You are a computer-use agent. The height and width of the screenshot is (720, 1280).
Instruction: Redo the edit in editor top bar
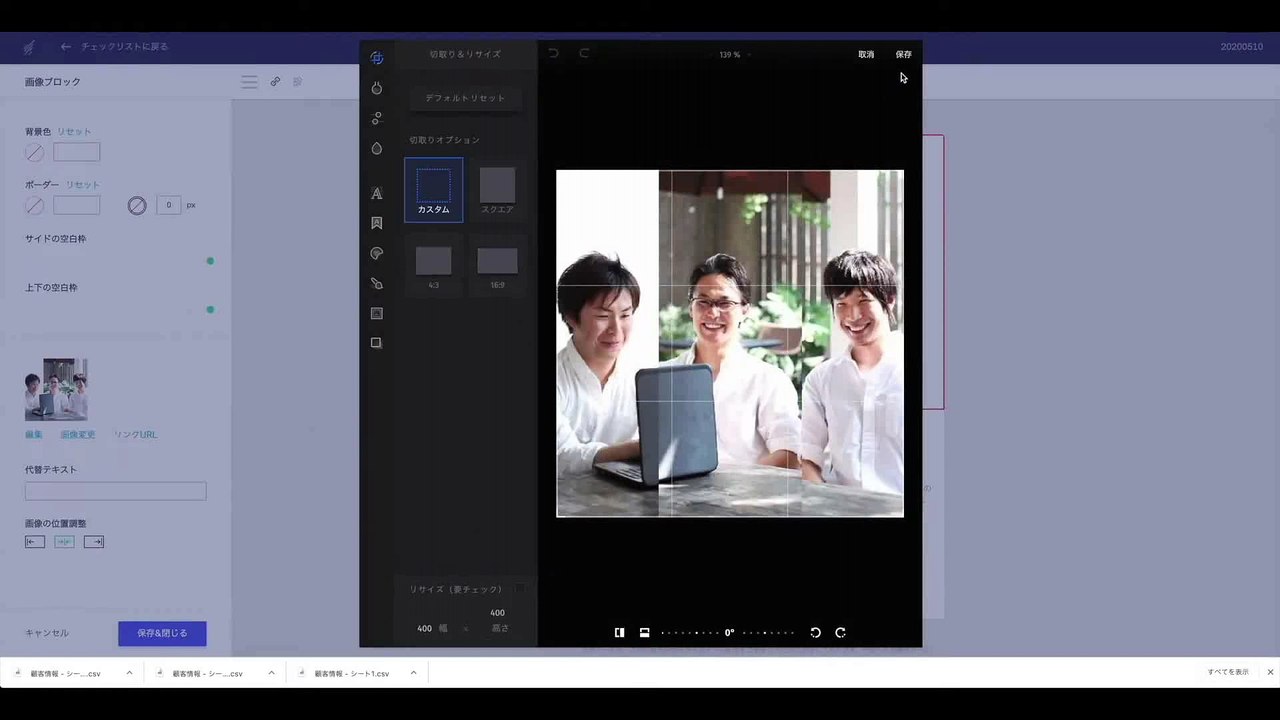pyautogui.click(x=584, y=53)
